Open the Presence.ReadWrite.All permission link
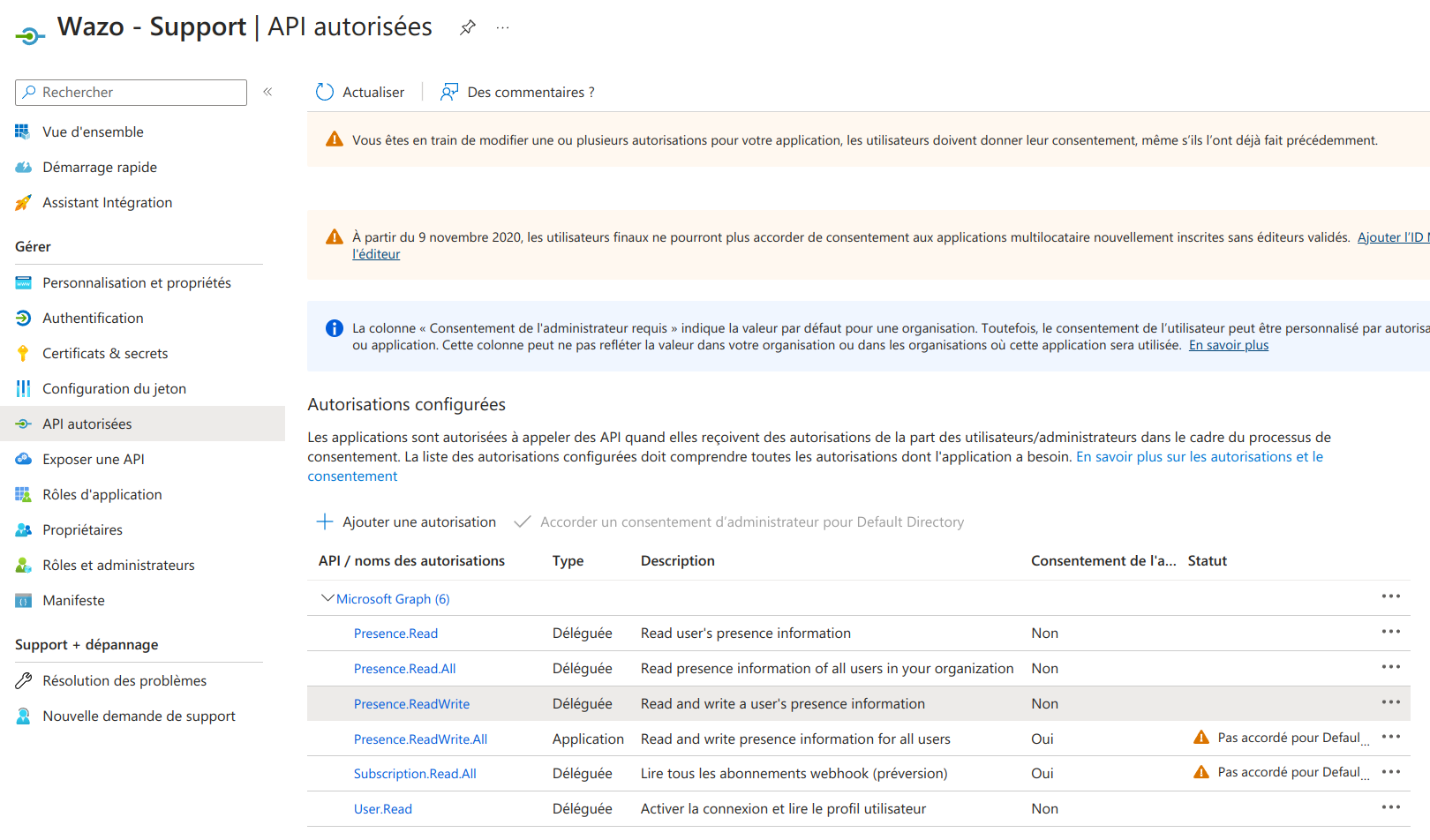1430x840 pixels. click(x=420, y=739)
